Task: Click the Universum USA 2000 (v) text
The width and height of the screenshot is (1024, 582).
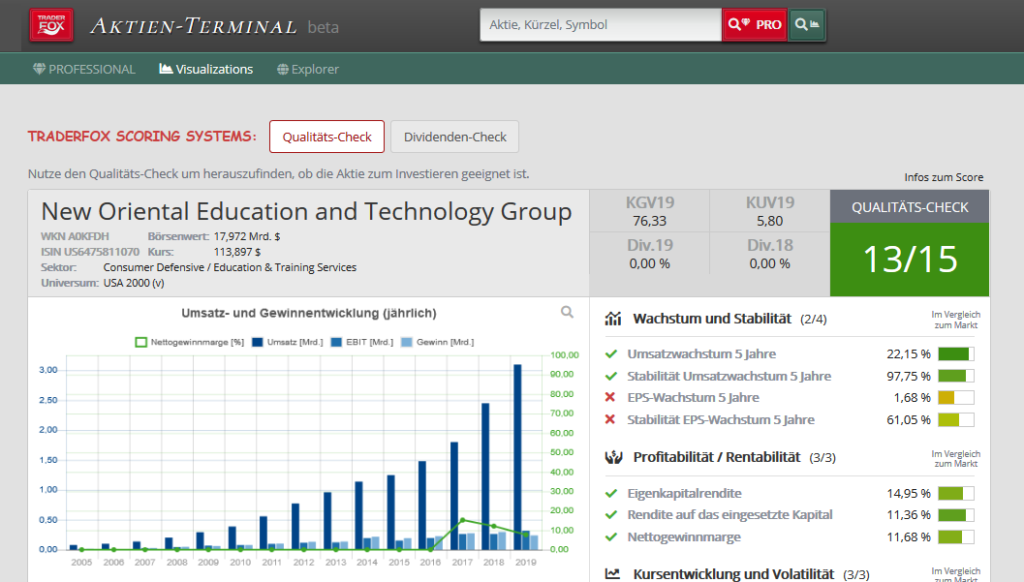Action: click(134, 283)
